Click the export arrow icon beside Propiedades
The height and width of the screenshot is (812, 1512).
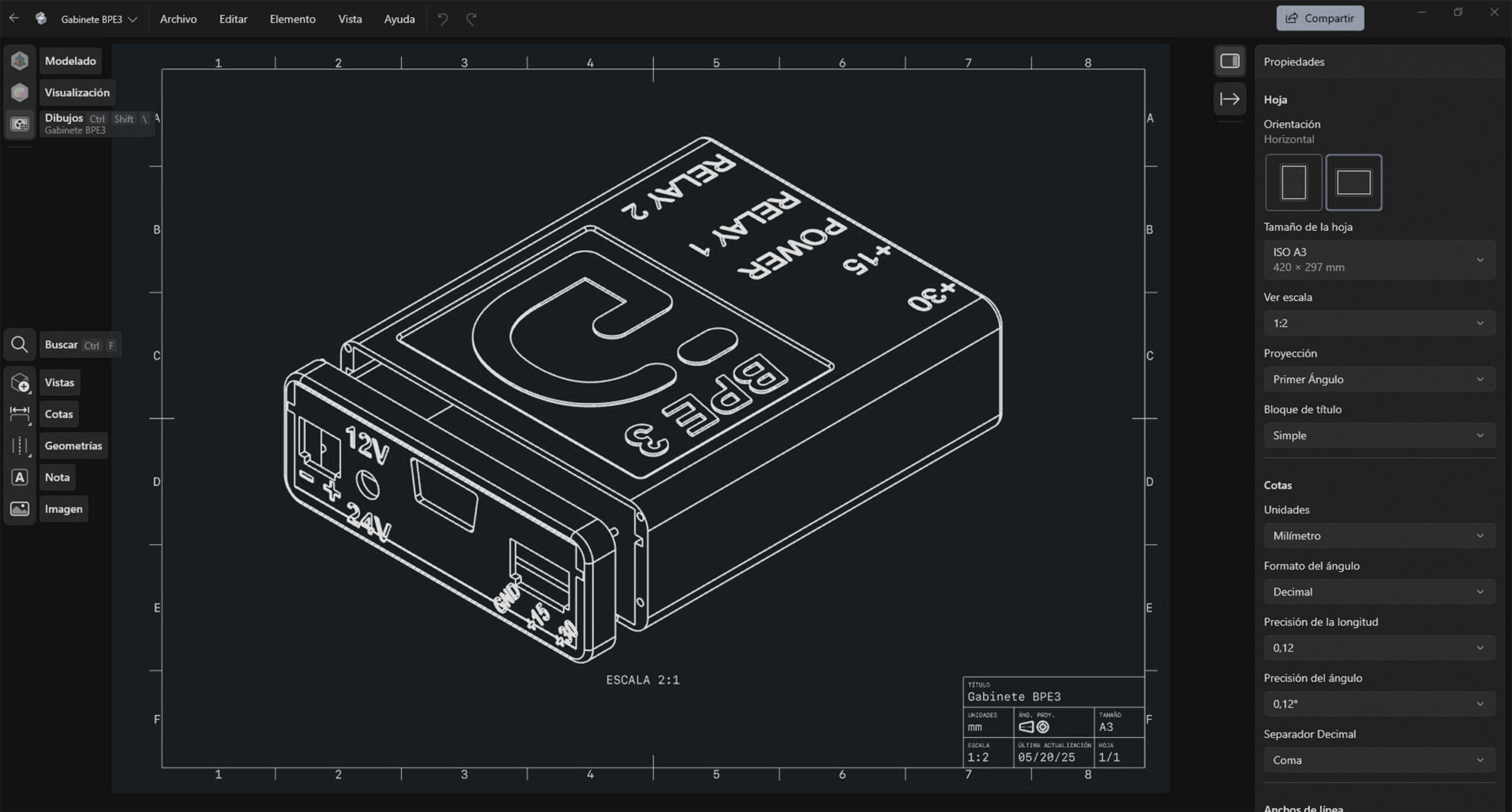1230,99
